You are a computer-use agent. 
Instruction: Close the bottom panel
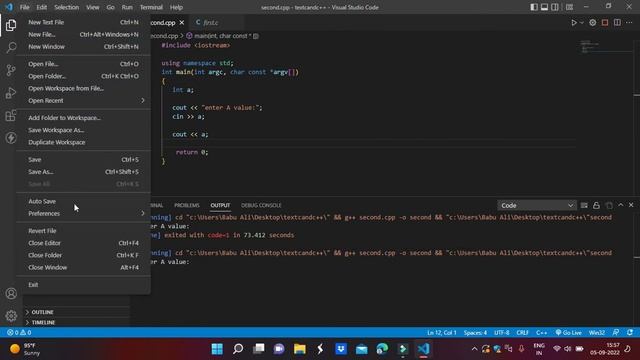(631, 205)
